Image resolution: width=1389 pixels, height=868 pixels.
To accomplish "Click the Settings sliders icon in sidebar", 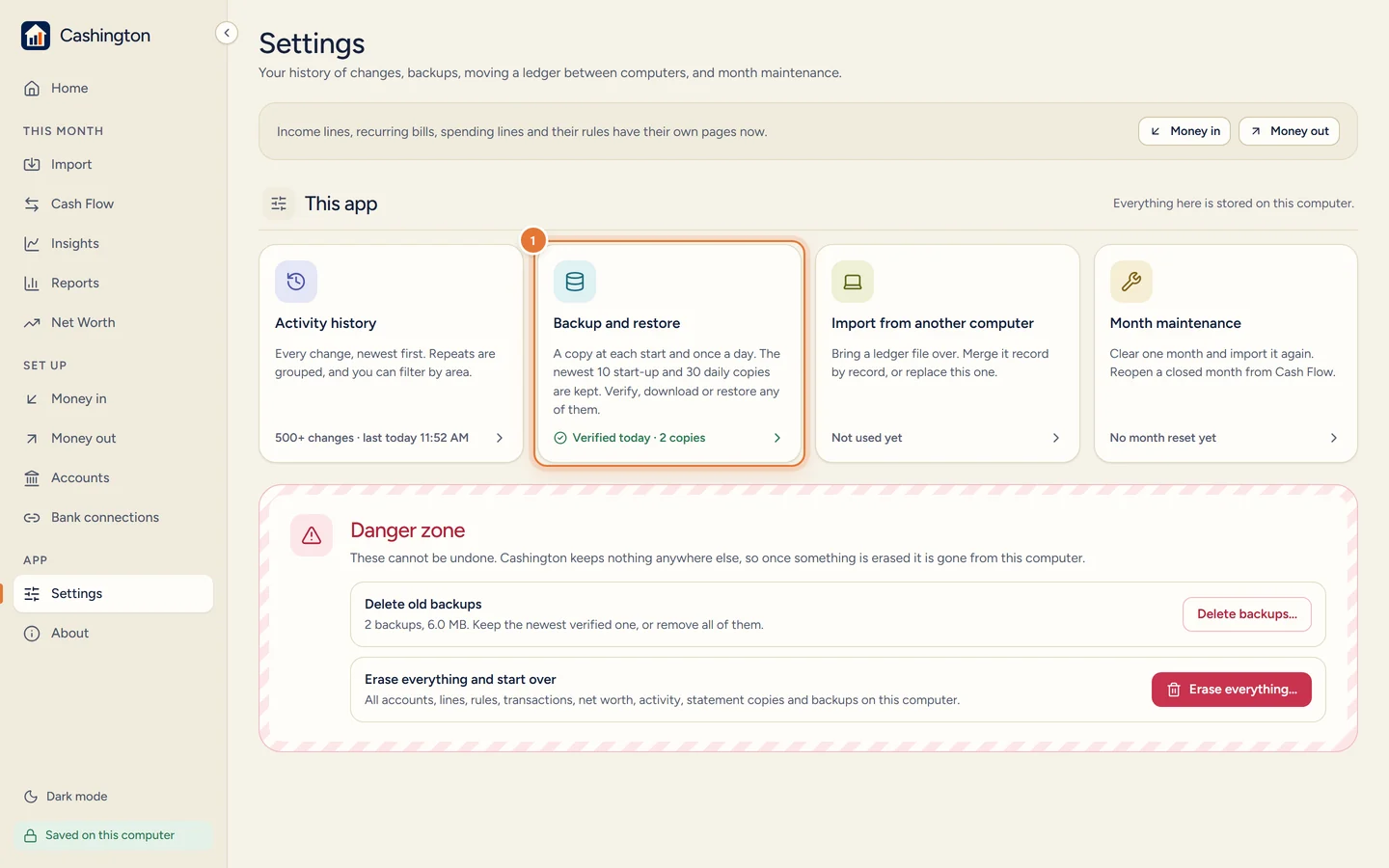I will (x=32, y=594).
